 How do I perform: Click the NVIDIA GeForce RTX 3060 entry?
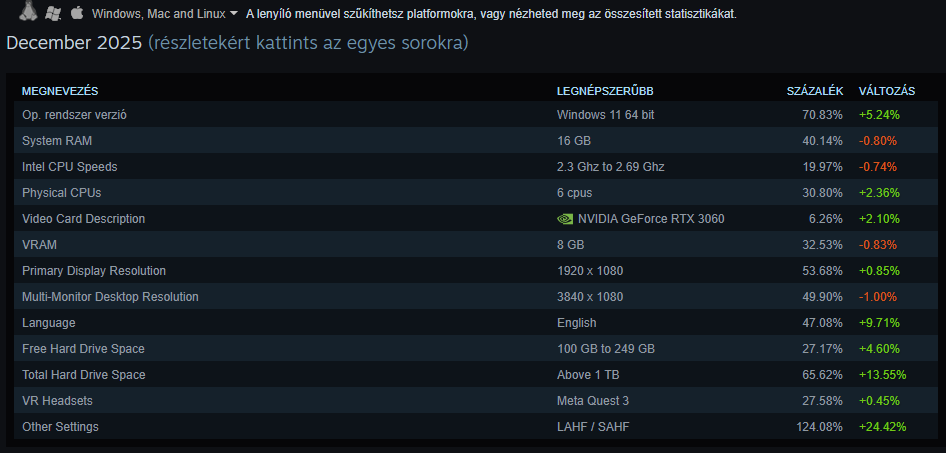[x=651, y=219]
